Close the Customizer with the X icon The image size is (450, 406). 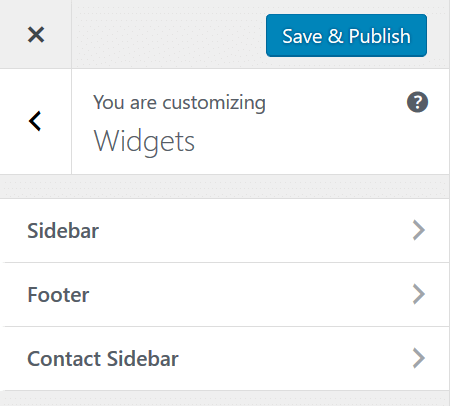point(36,35)
